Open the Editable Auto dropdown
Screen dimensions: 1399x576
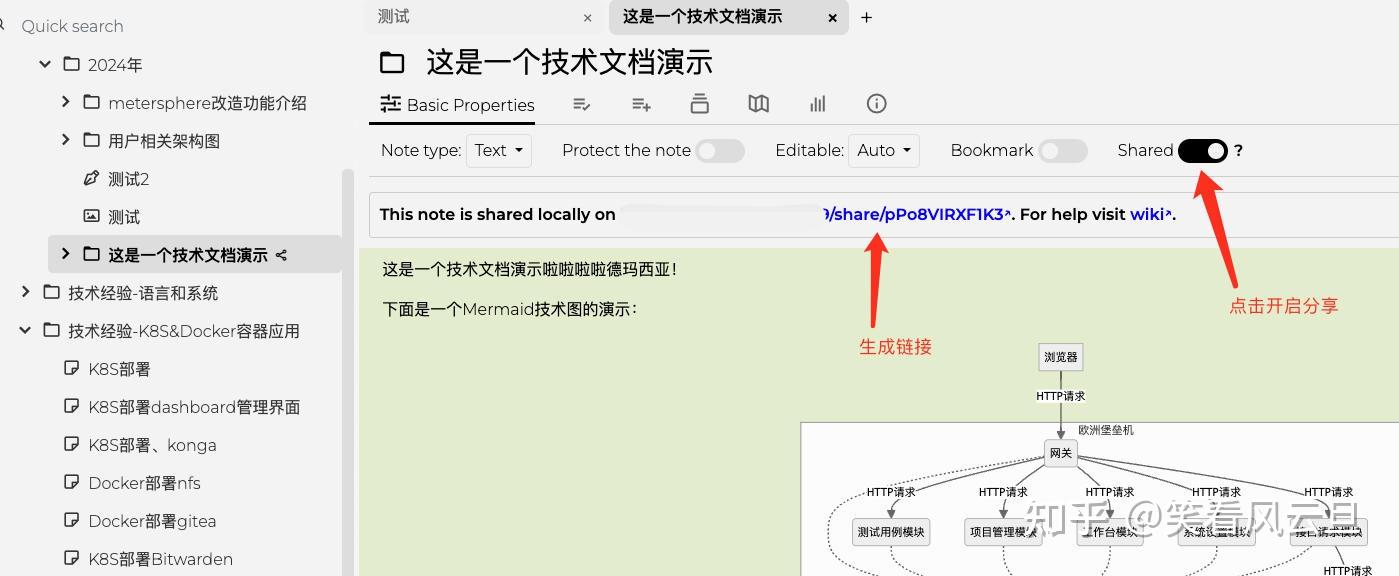(884, 150)
